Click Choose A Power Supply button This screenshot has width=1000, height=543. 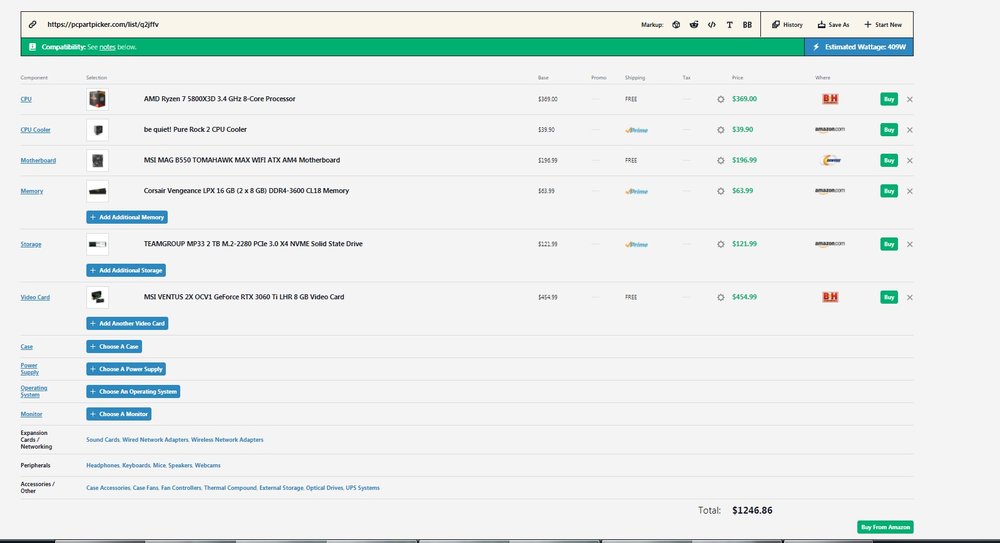coord(127,369)
